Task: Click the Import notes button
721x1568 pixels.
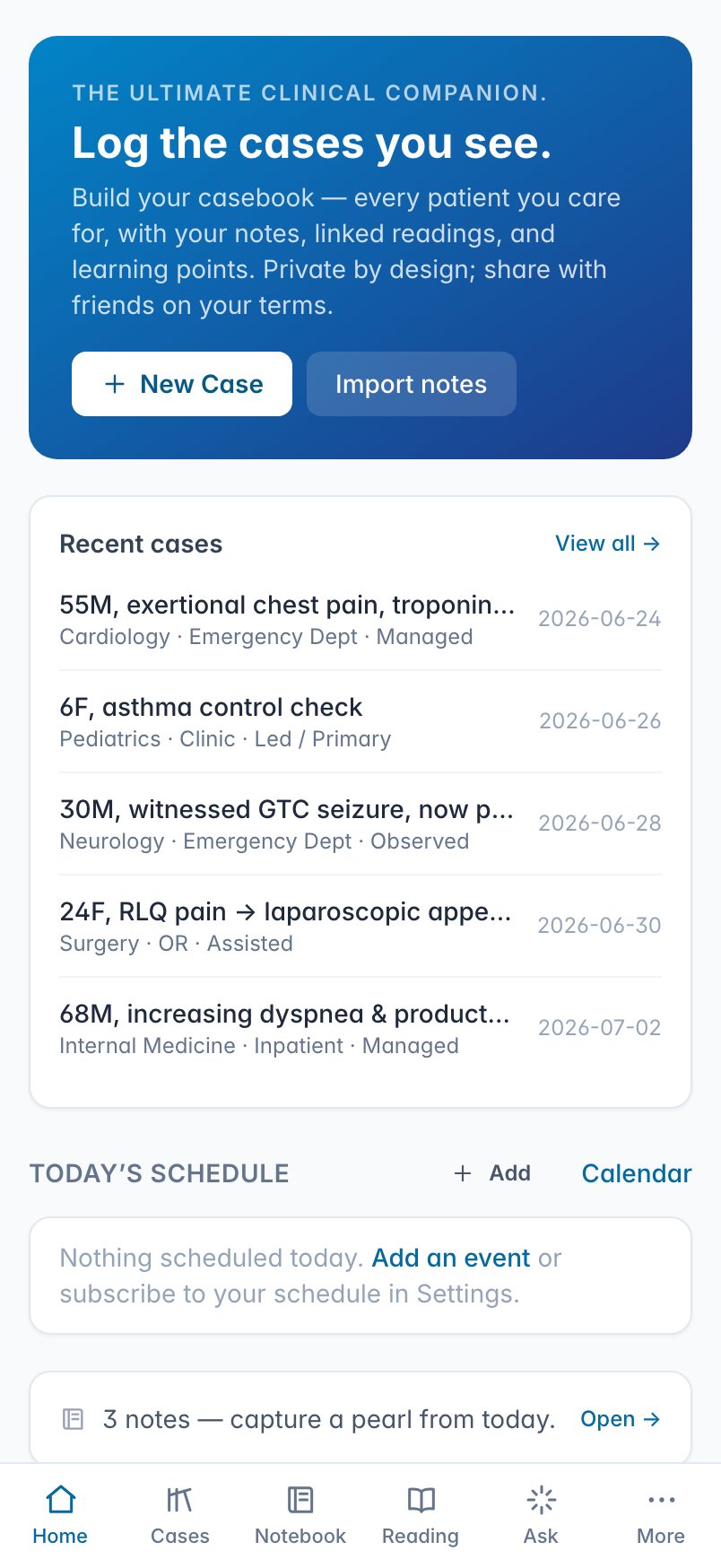Action: point(412,384)
